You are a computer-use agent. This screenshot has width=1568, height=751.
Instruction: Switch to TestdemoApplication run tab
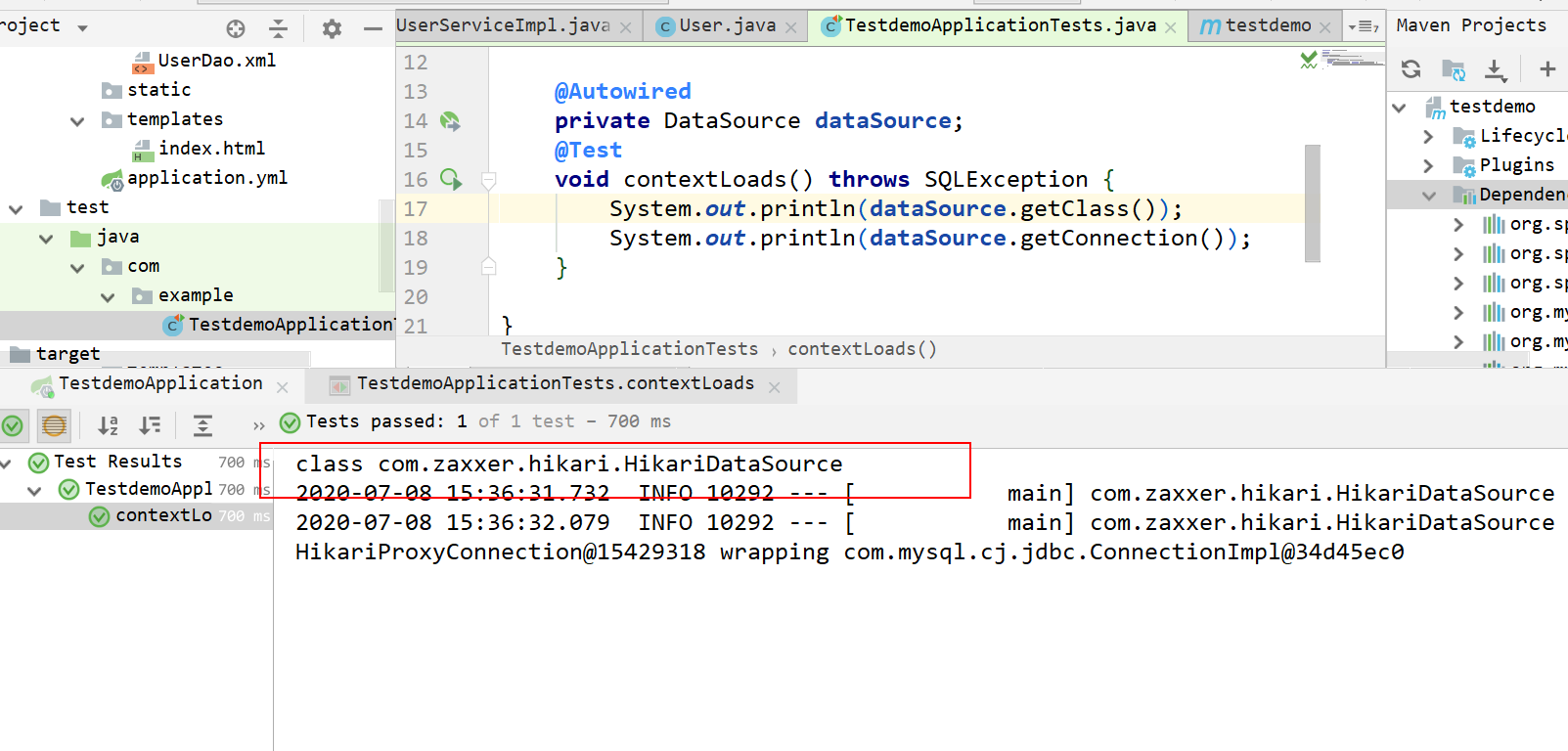(x=160, y=383)
